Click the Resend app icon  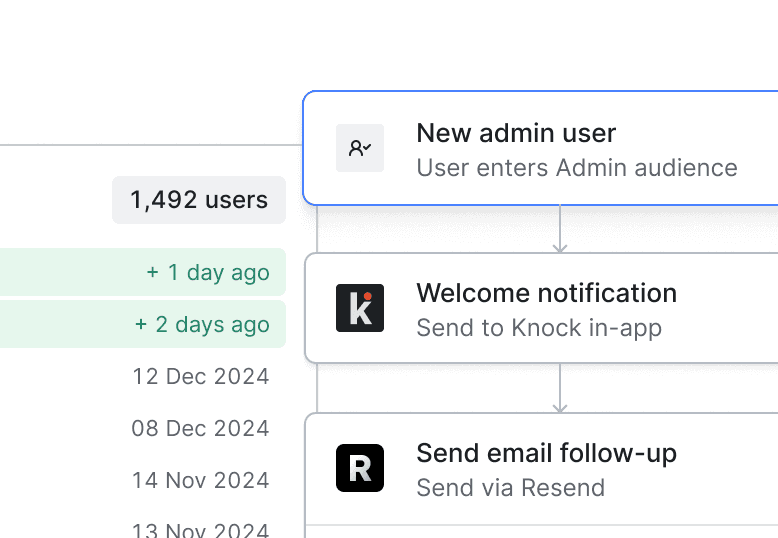pos(360,468)
